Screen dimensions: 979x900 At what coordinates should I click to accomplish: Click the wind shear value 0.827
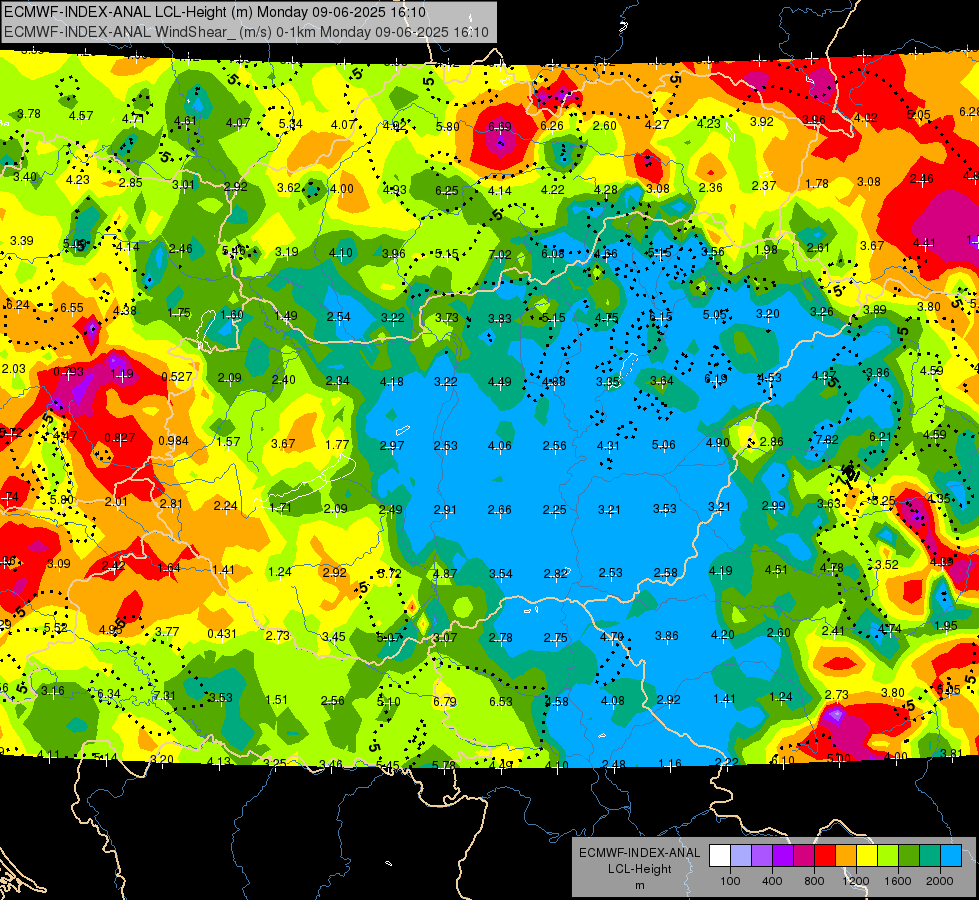119,438
